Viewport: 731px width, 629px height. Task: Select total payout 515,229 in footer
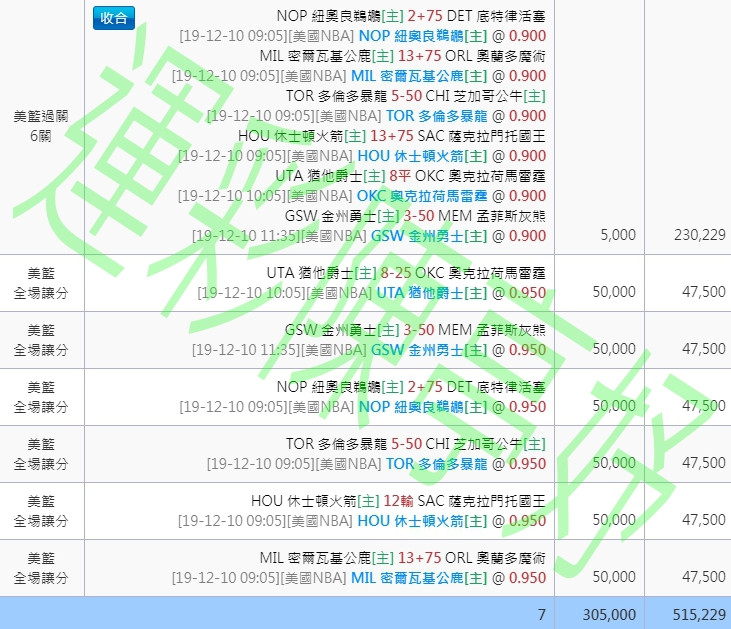(699, 615)
